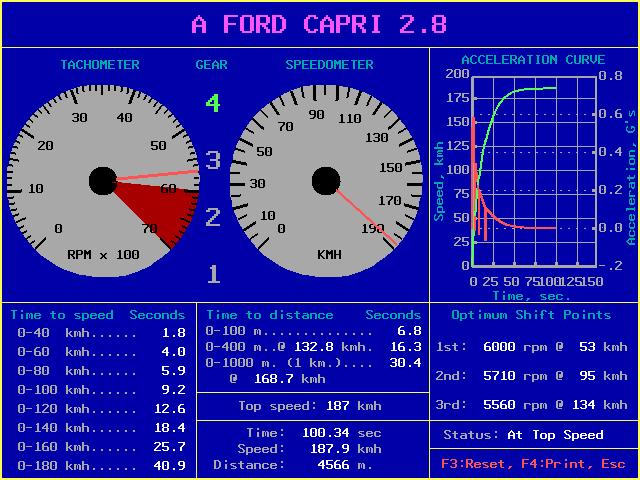
Task: Click the '0-140 kmh' row value 18.4
Action: point(170,427)
